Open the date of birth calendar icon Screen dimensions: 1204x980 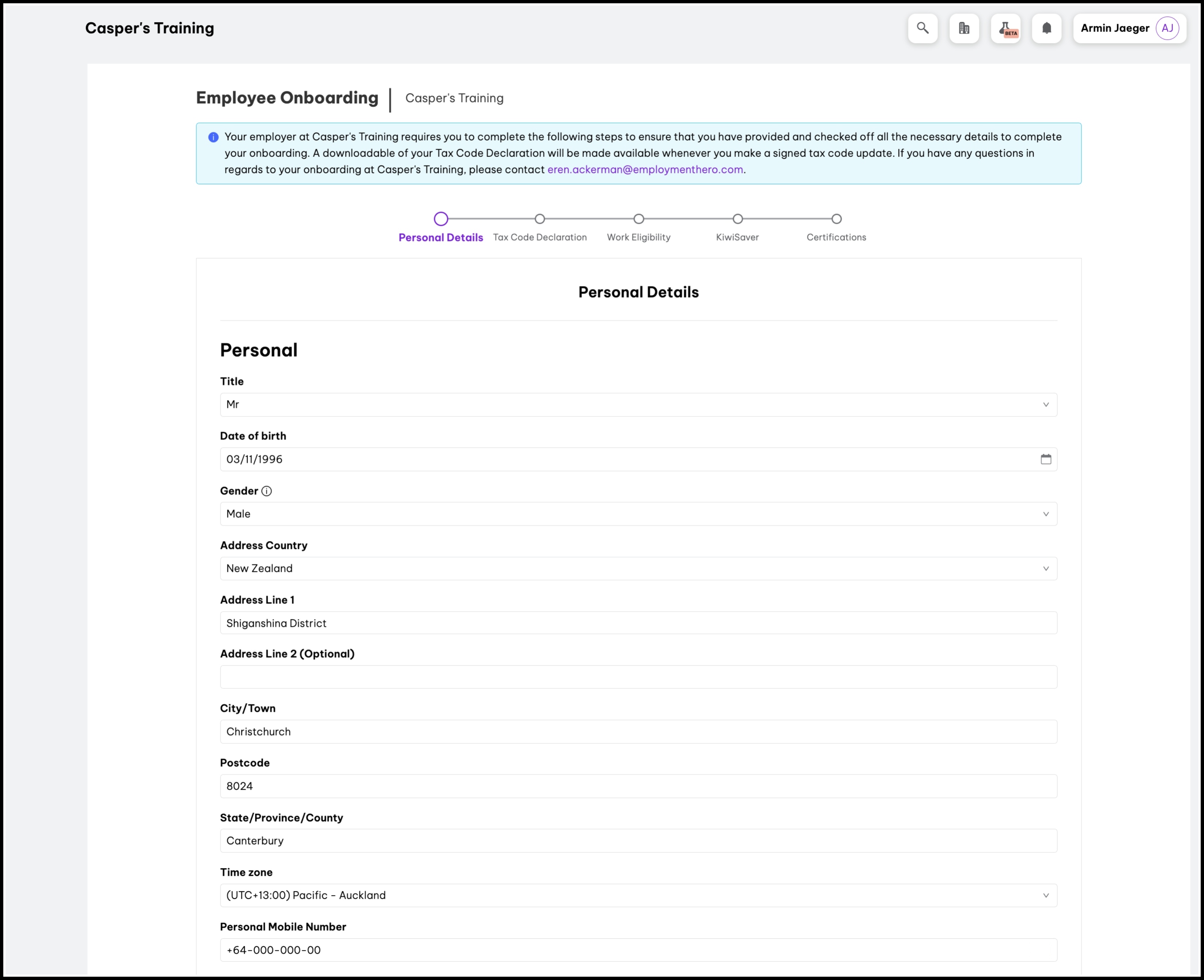(1045, 459)
